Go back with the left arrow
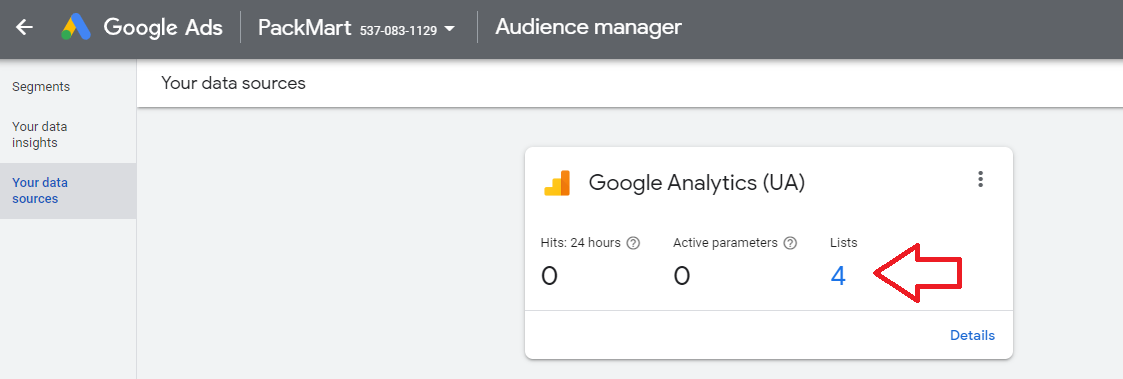This screenshot has height=379, width=1123. coord(24,28)
